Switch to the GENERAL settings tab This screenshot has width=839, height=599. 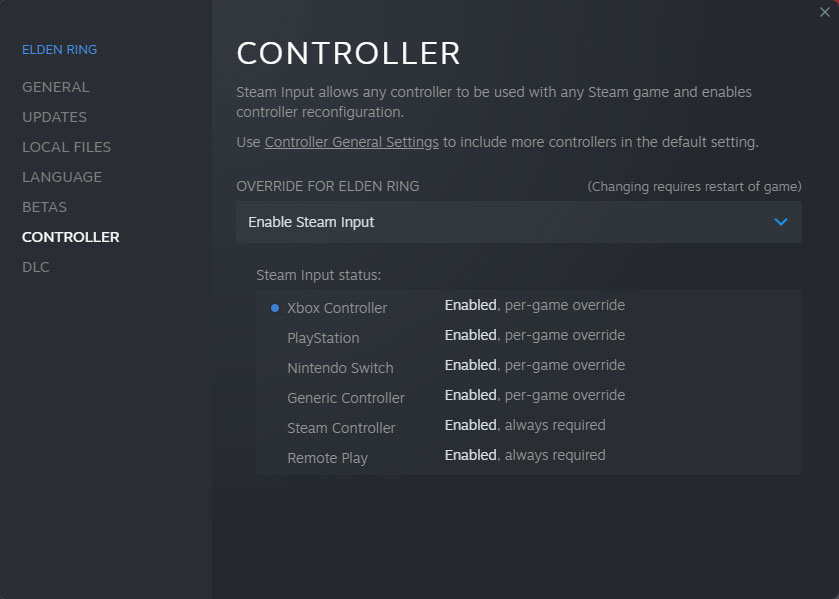tap(56, 87)
